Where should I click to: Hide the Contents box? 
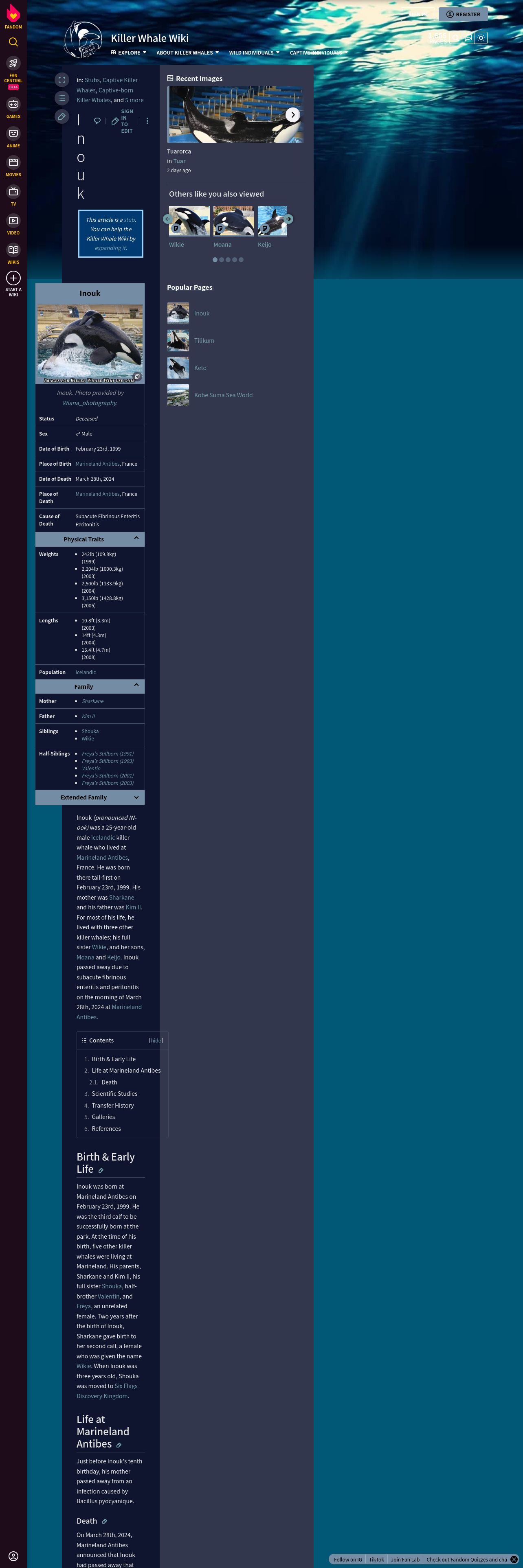pyautogui.click(x=156, y=1040)
